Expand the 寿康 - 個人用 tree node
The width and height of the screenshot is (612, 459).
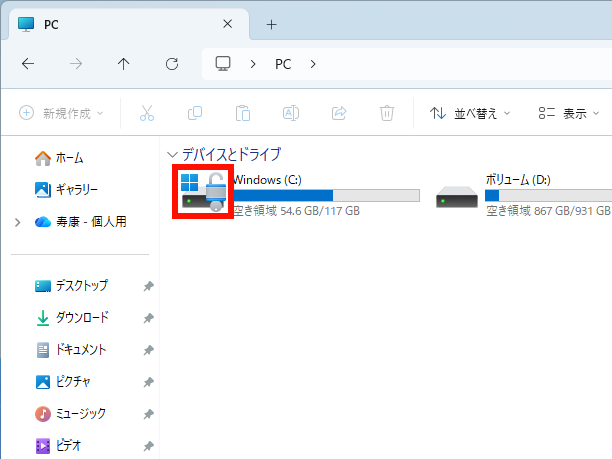pos(18,222)
